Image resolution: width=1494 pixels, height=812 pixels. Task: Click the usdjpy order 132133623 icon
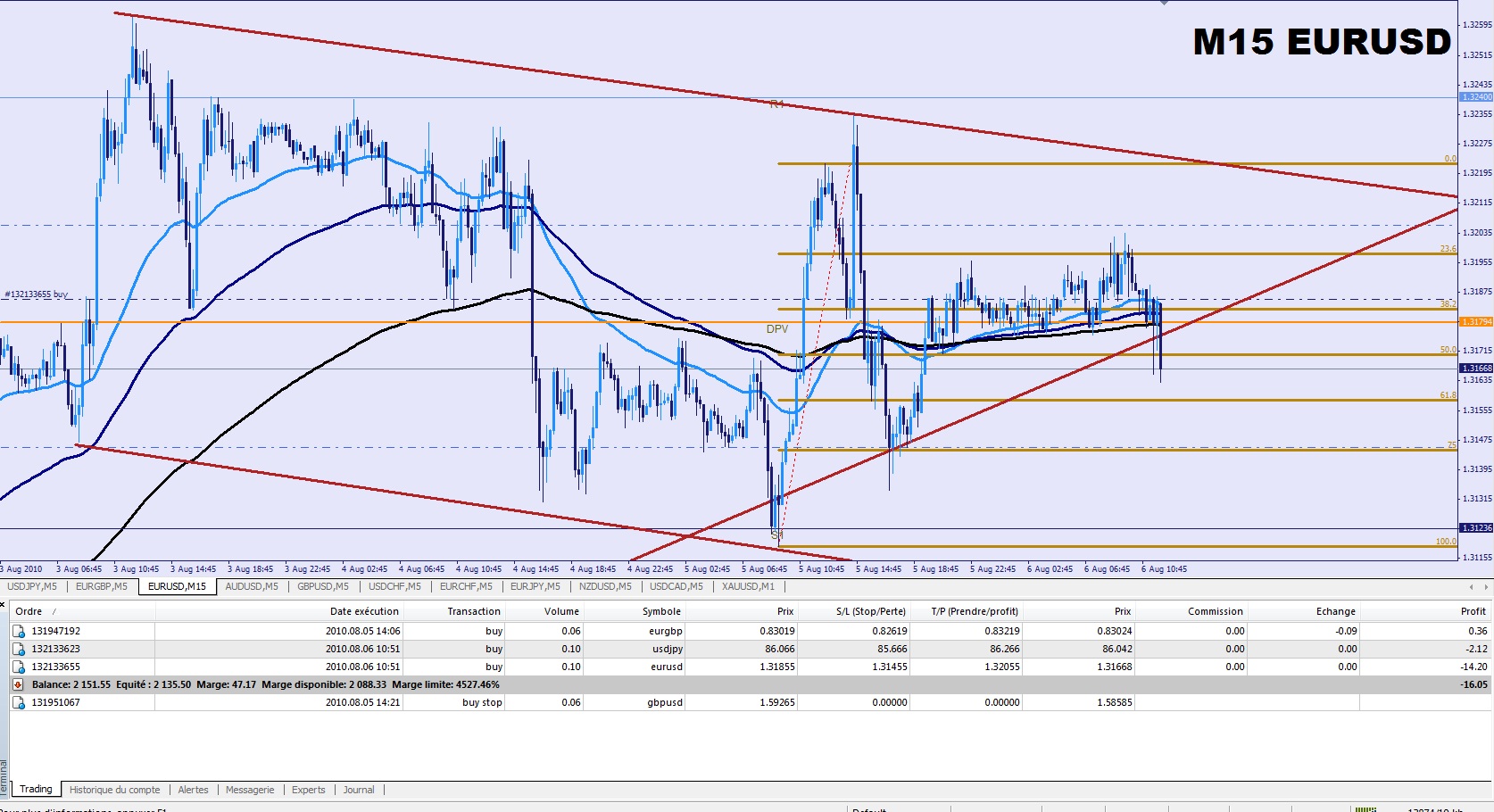(x=19, y=649)
